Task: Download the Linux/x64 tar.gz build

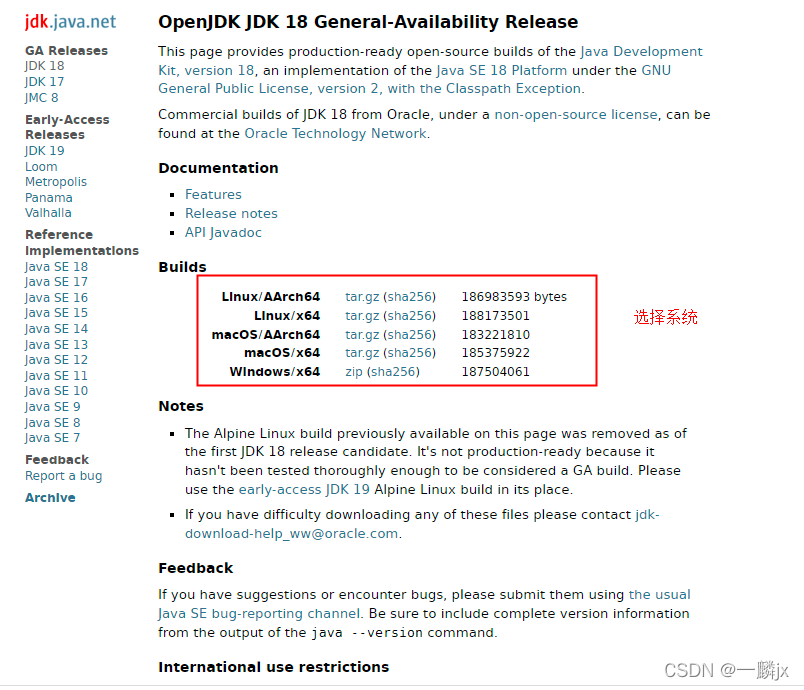Action: point(362,316)
